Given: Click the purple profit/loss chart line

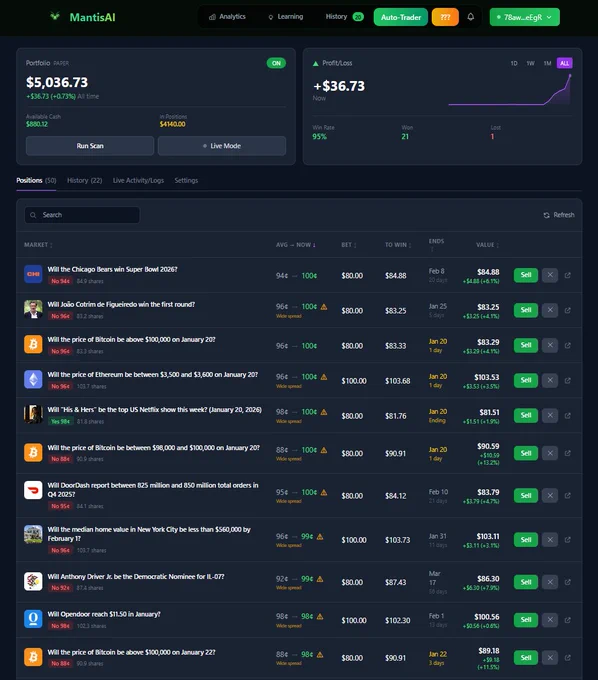Looking at the screenshot, I should (510, 90).
